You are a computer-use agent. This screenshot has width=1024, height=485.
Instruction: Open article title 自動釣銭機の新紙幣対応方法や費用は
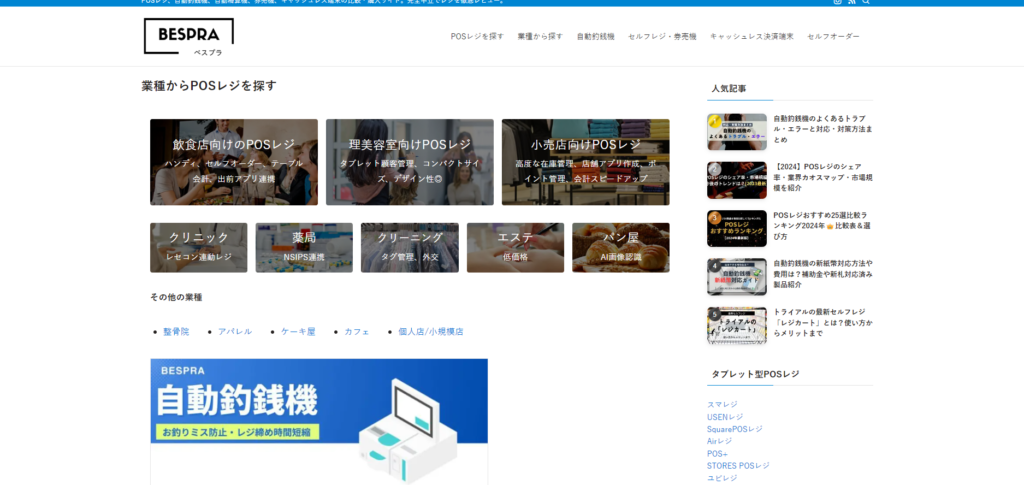click(823, 274)
